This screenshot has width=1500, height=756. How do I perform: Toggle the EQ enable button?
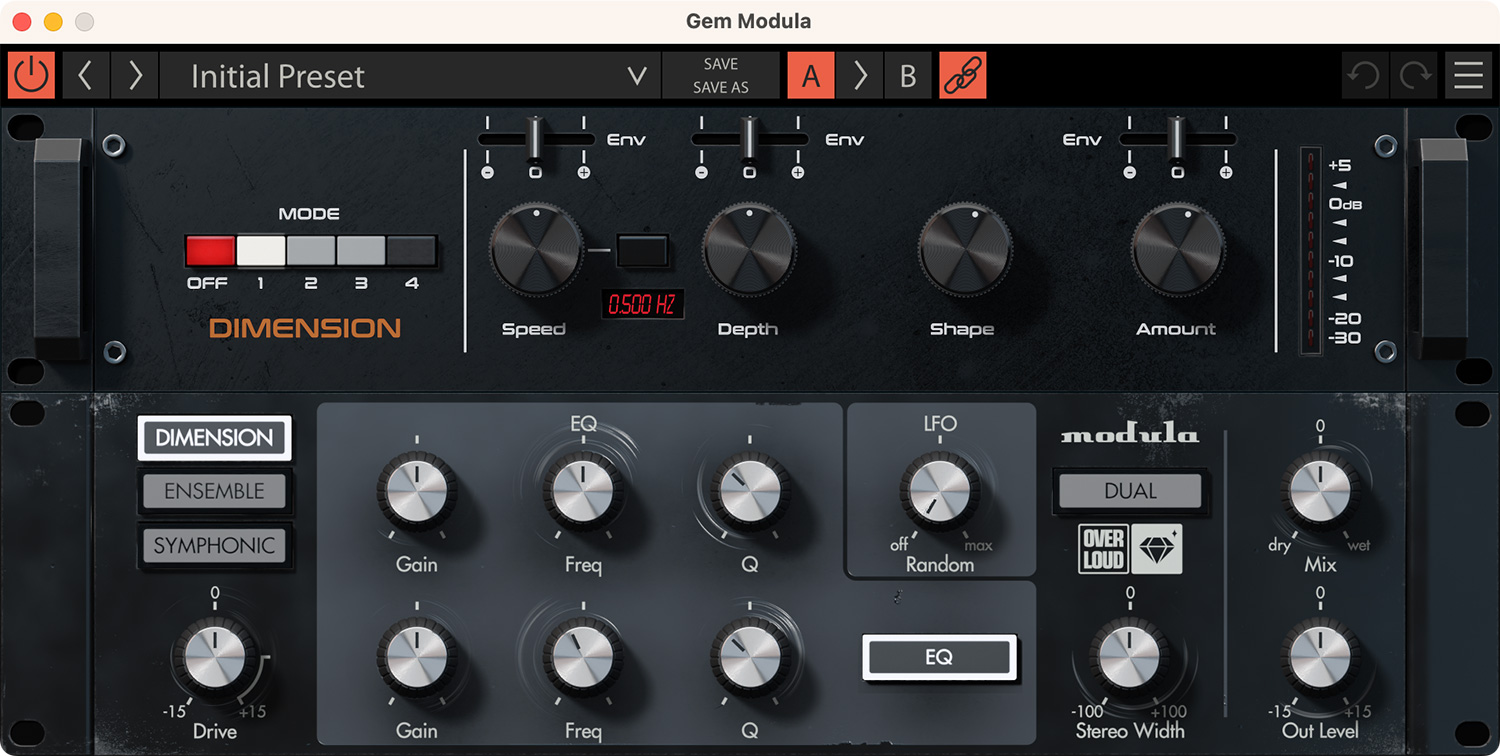tap(940, 658)
